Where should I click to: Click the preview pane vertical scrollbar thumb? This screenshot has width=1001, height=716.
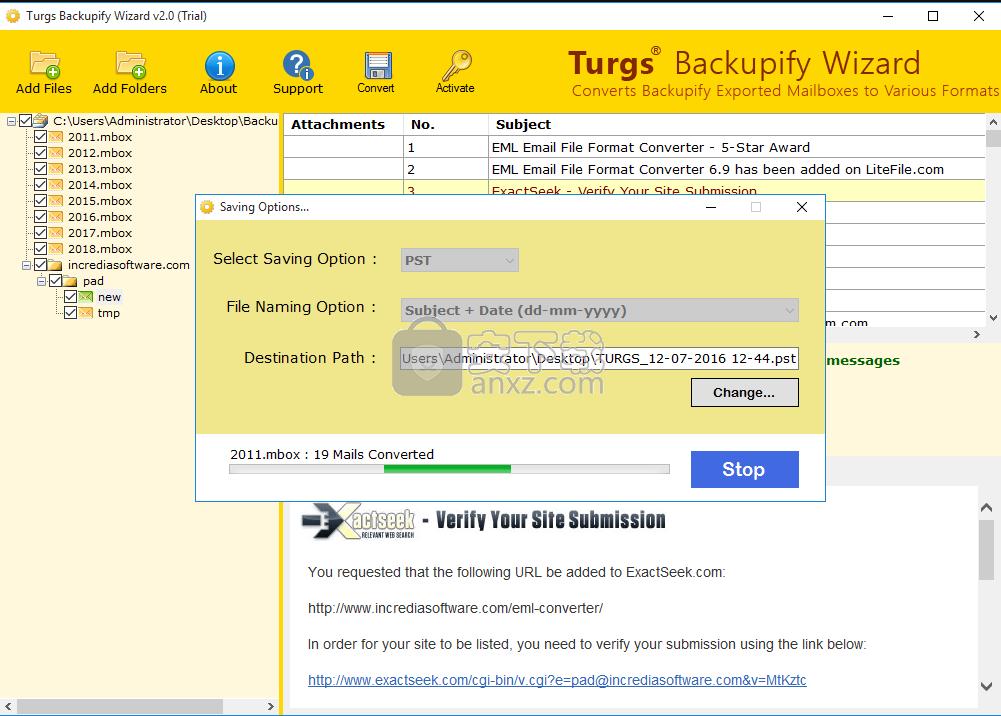pos(986,550)
